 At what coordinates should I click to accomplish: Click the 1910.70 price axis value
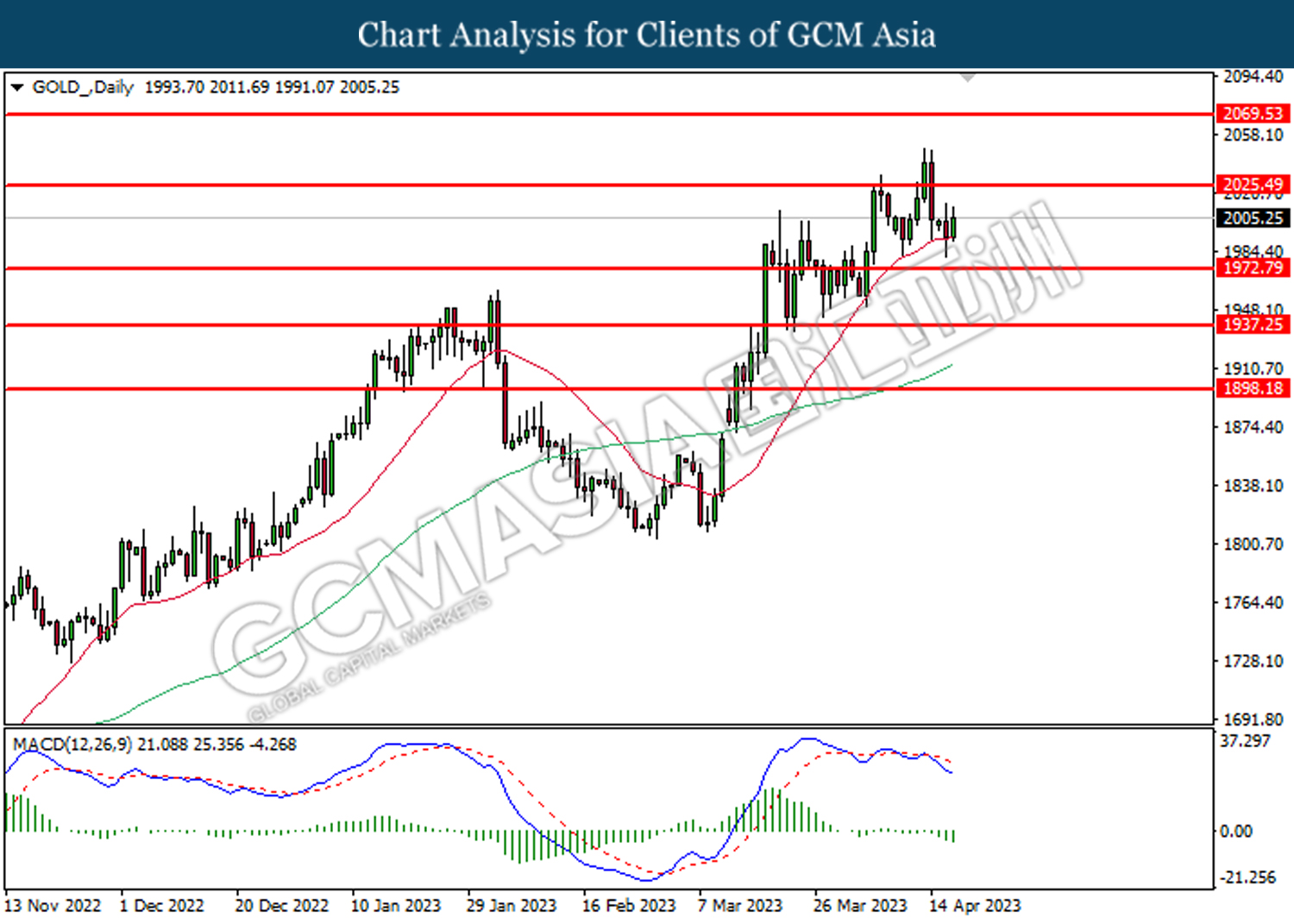point(1253,368)
